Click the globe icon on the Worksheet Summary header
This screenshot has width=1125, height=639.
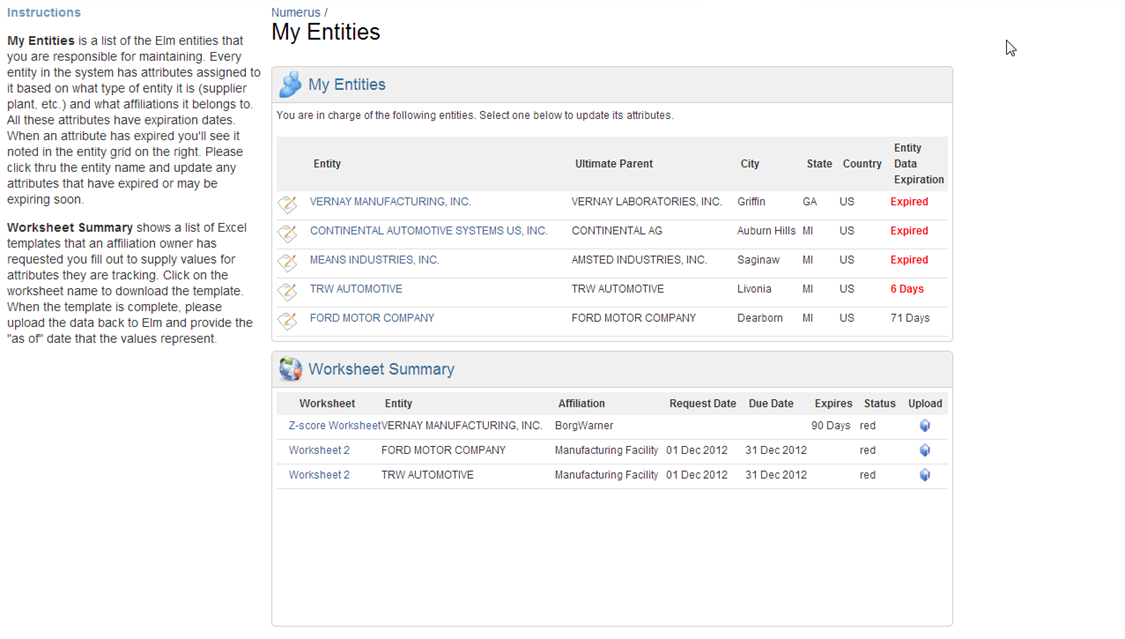[x=290, y=369]
